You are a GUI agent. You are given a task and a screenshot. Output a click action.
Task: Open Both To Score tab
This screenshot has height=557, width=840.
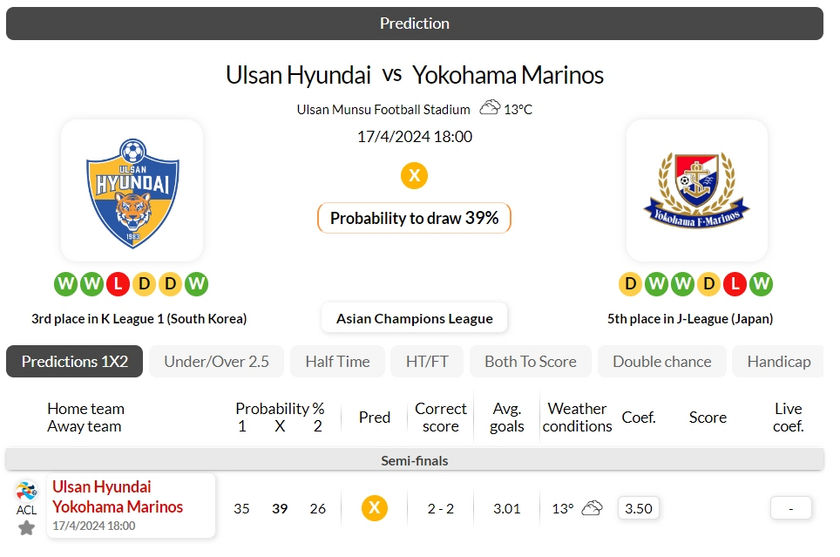click(x=530, y=362)
